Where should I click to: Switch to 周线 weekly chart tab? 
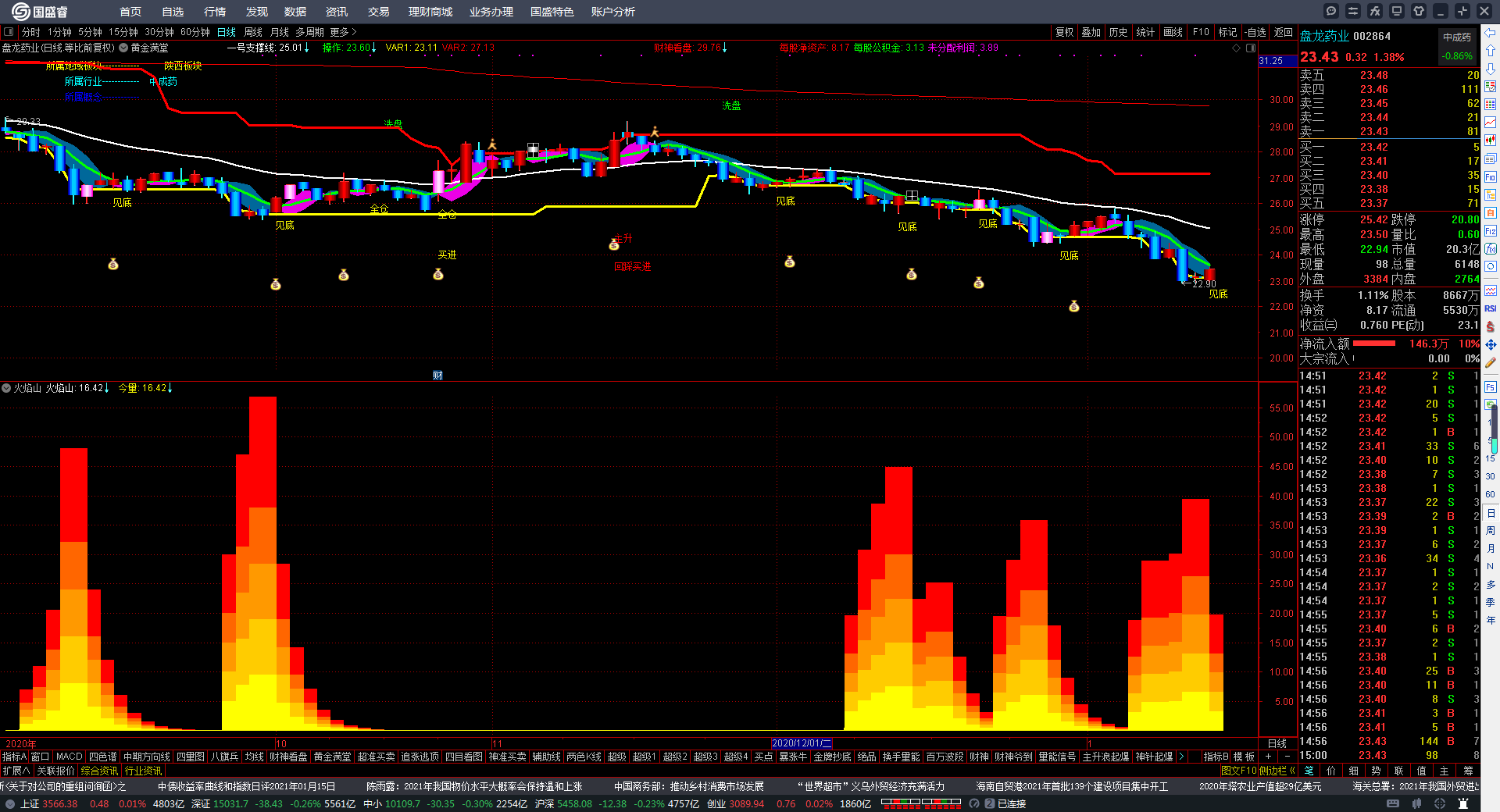tap(253, 32)
